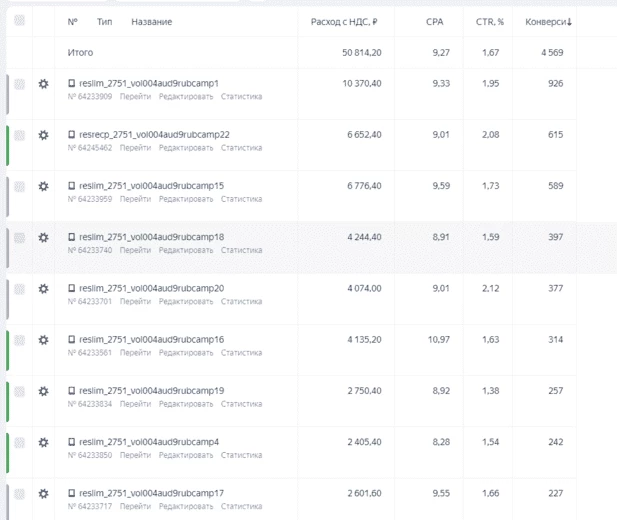
Task: Select checkbox for reslim camp4 row
Action: (x=19, y=442)
